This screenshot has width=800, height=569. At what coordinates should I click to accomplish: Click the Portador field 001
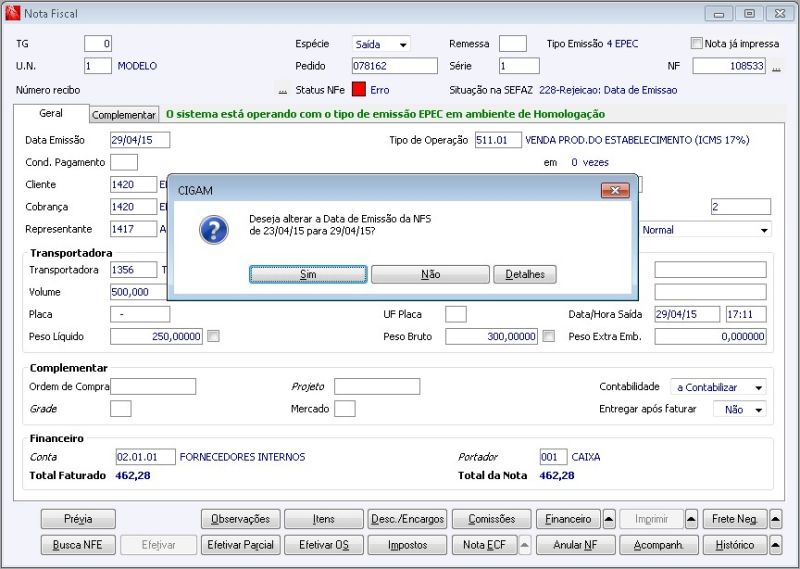(x=553, y=457)
